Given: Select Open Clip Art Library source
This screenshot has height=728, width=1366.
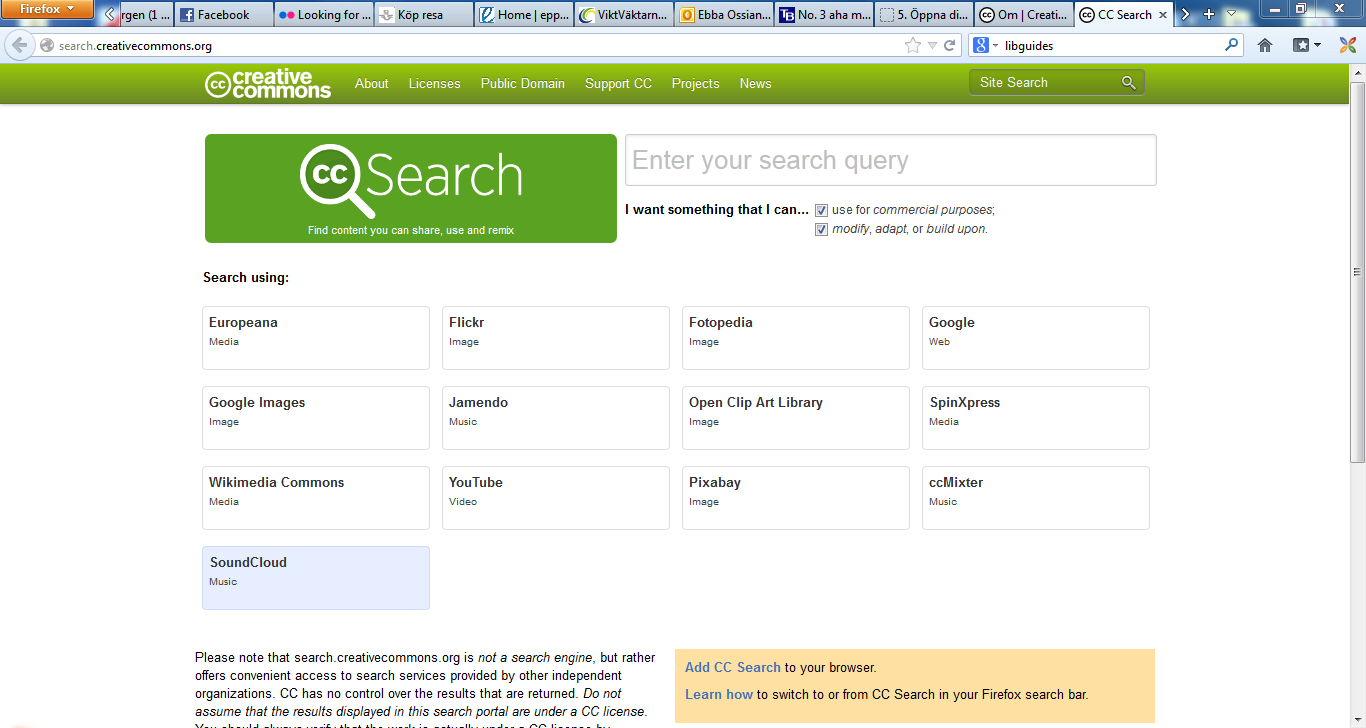Looking at the screenshot, I should (x=796, y=418).
